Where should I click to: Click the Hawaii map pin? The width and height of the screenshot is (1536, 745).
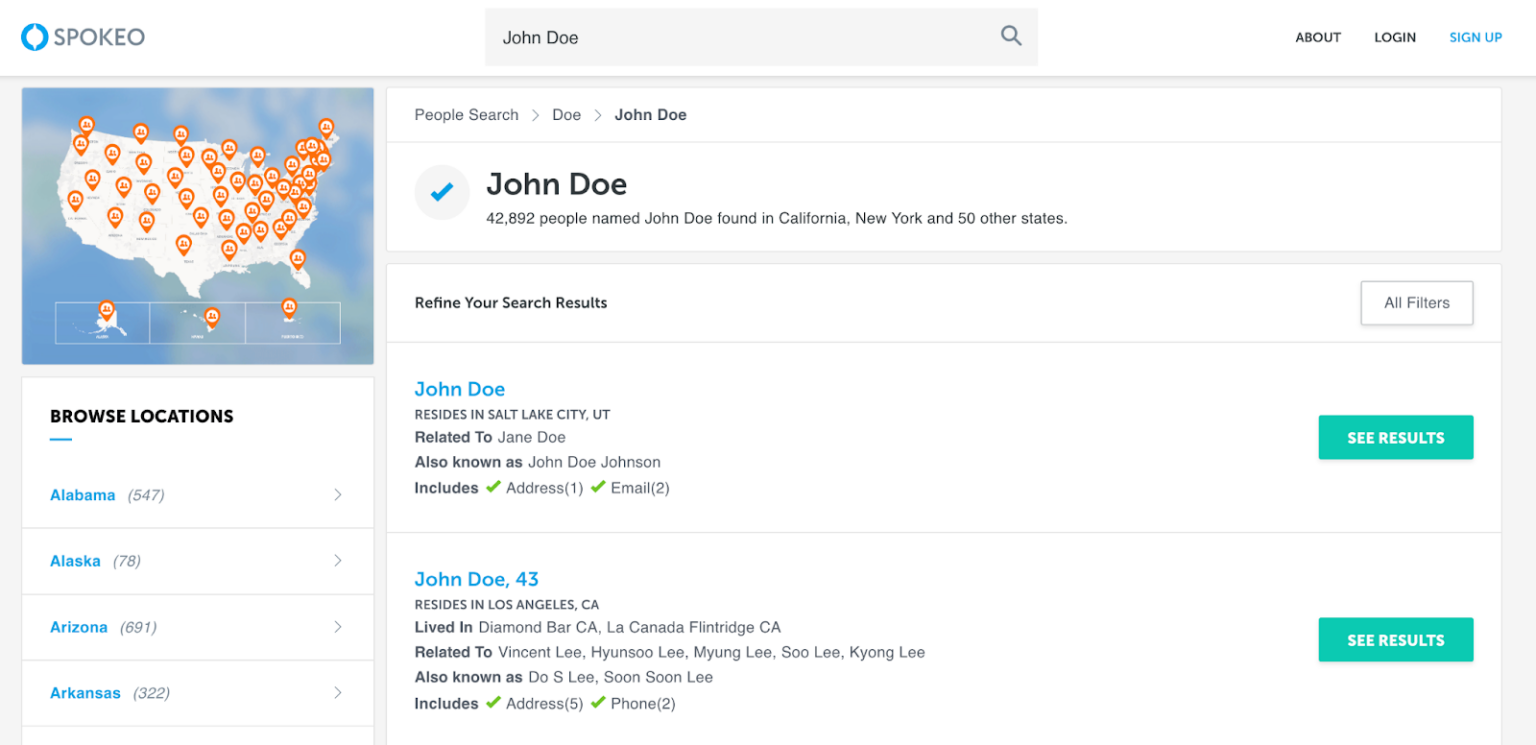[x=212, y=318]
